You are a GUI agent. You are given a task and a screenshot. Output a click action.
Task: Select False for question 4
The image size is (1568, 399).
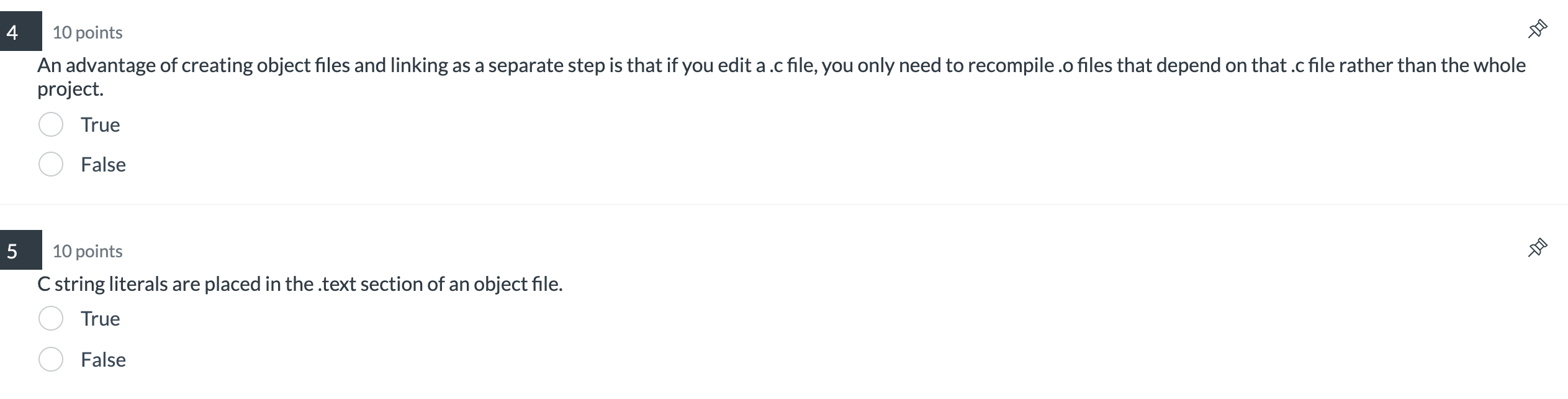52,165
